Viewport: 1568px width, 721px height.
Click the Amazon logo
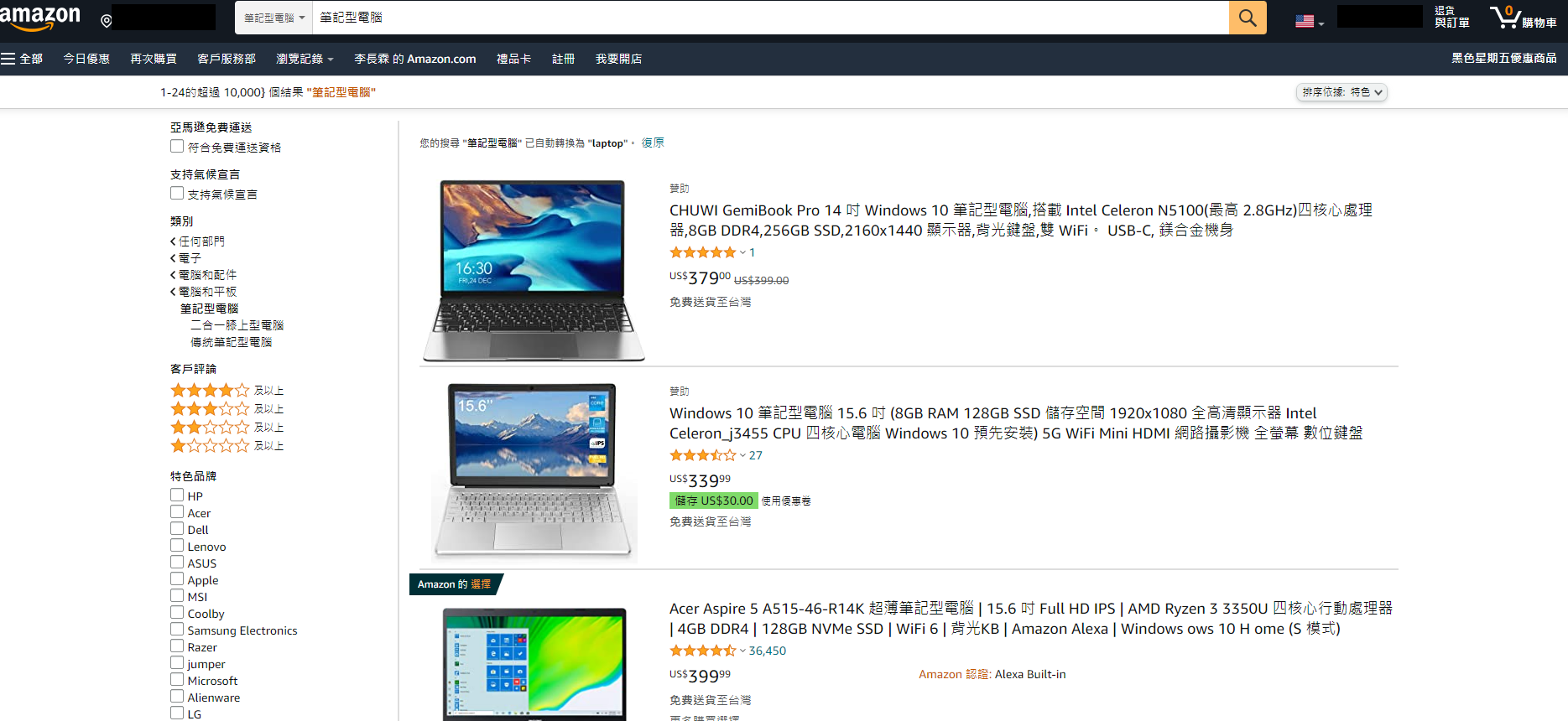(x=40, y=18)
